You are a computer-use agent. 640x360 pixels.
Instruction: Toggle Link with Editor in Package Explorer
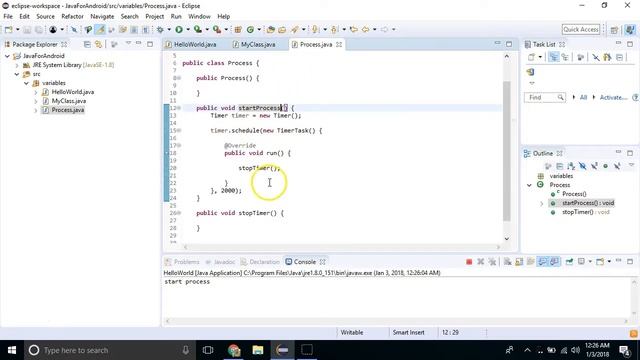[98, 44]
